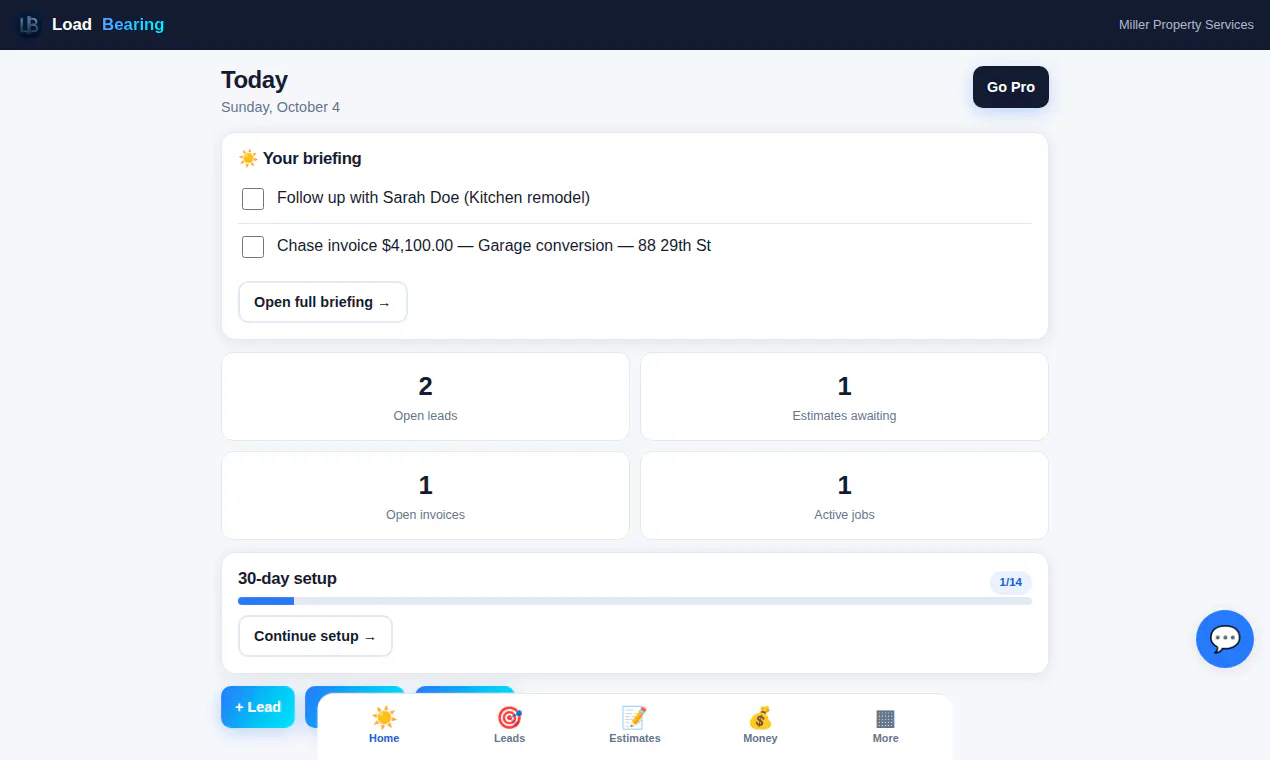Go to the Home sun icon tab

(384, 725)
